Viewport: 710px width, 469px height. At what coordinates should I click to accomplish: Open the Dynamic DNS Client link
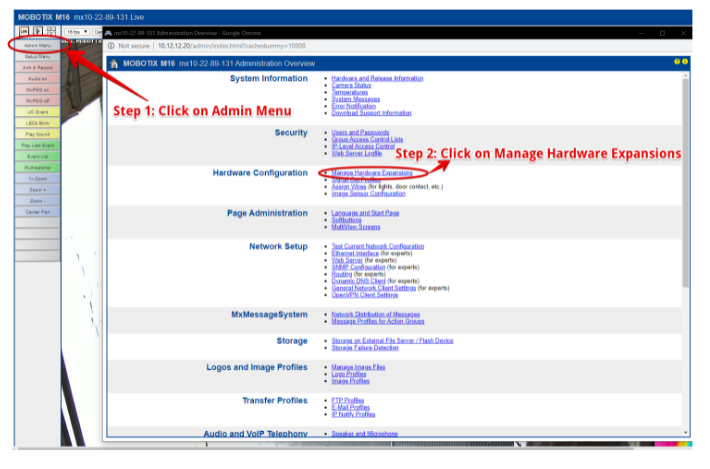coord(358,281)
